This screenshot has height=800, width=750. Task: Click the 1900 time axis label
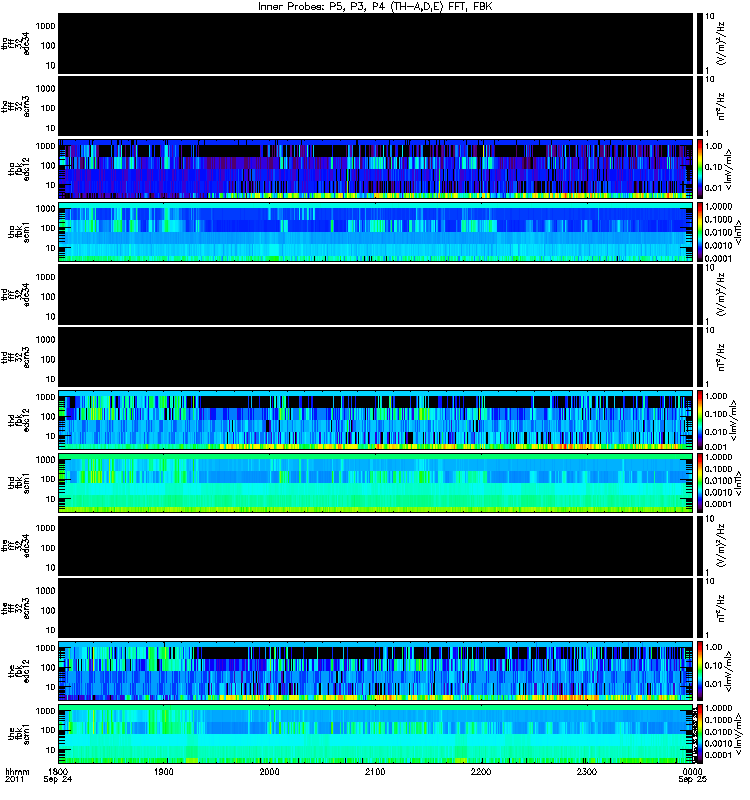(x=163, y=771)
